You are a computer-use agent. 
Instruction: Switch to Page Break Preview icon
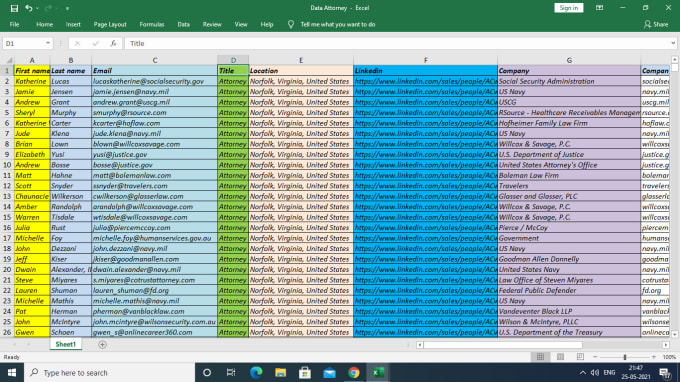click(580, 357)
